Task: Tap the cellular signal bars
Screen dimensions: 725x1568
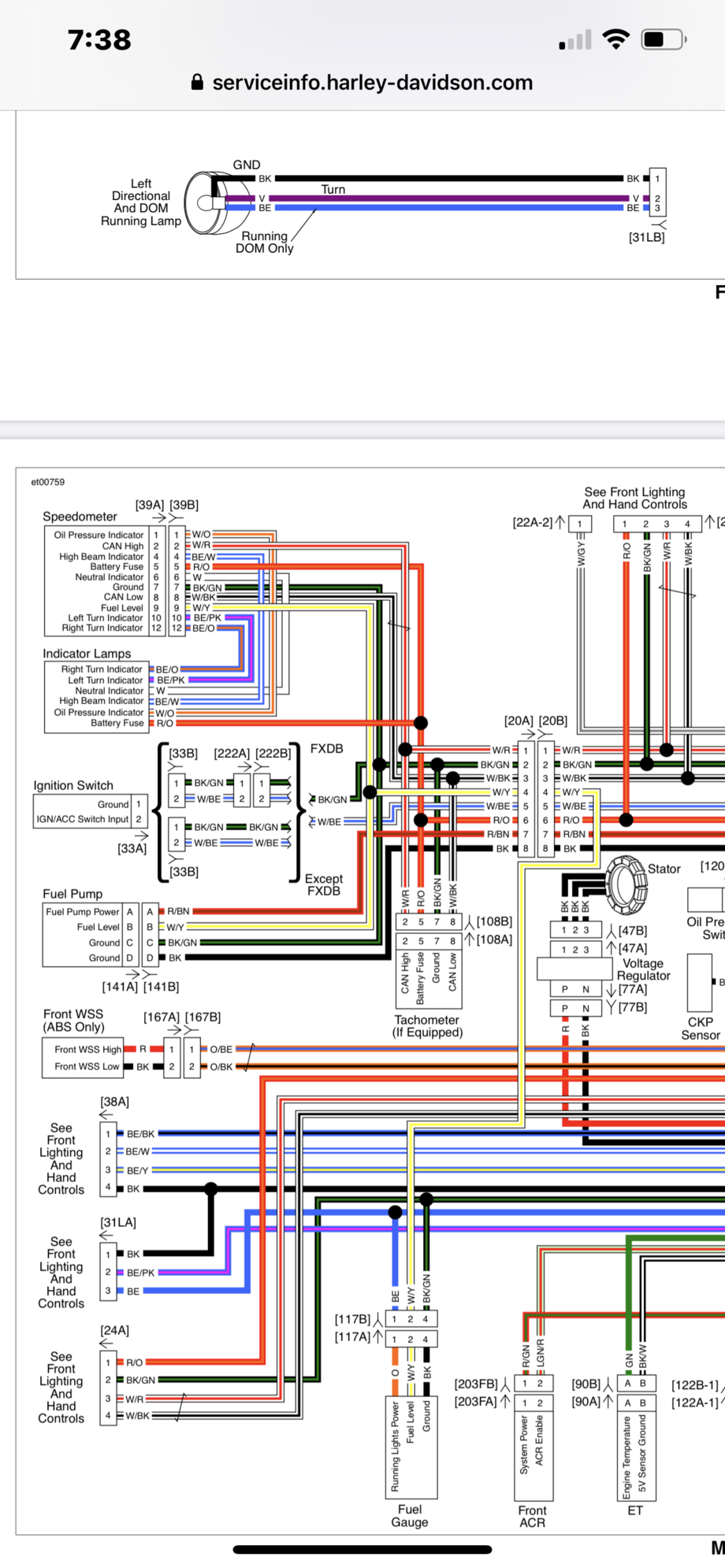Action: [575, 41]
